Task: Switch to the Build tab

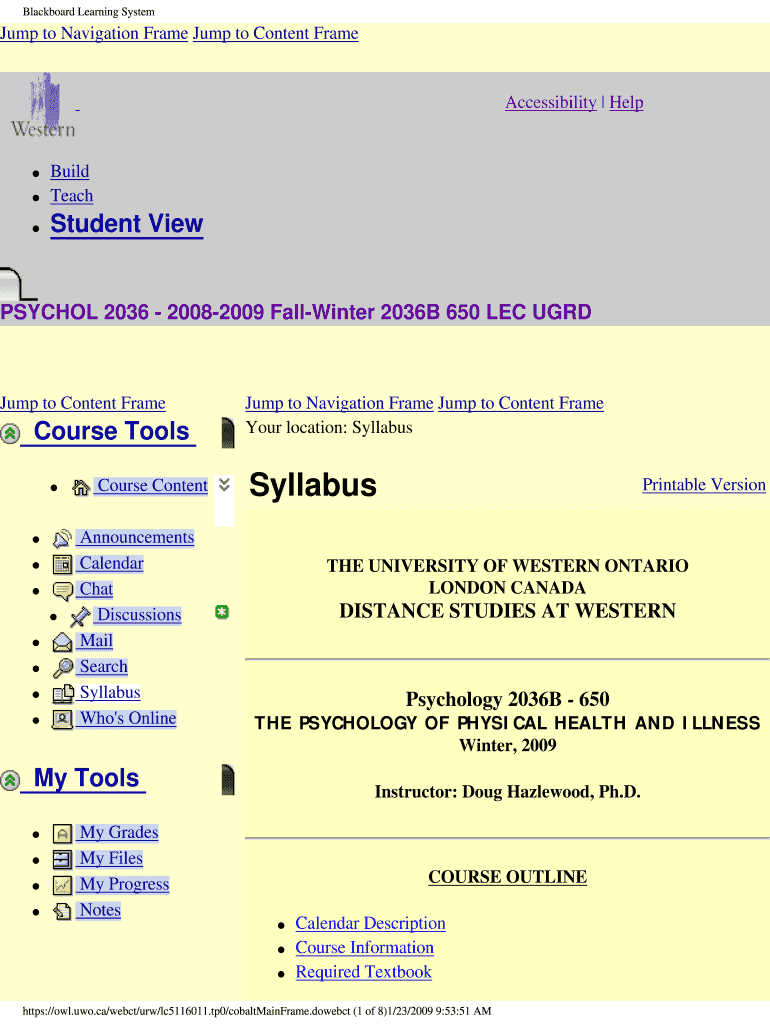Action: coord(70,171)
